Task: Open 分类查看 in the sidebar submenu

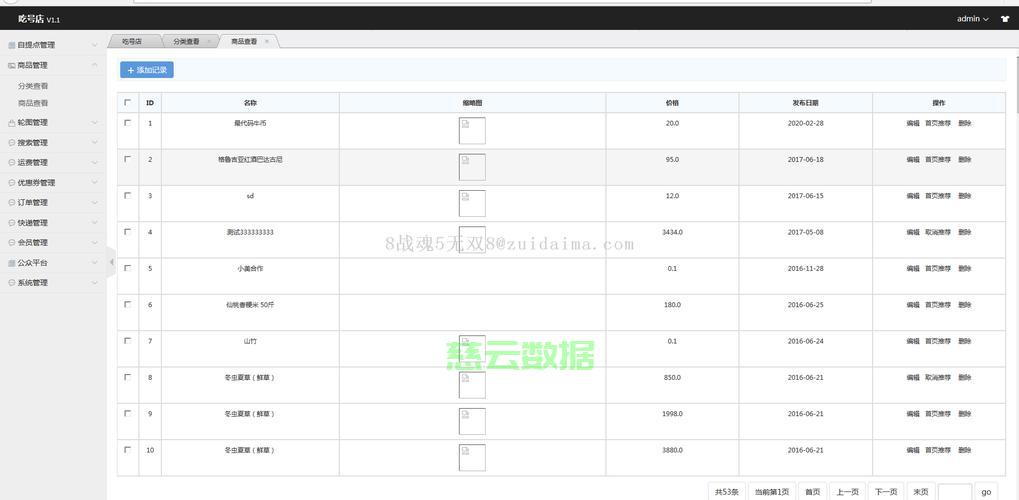Action: point(33,86)
